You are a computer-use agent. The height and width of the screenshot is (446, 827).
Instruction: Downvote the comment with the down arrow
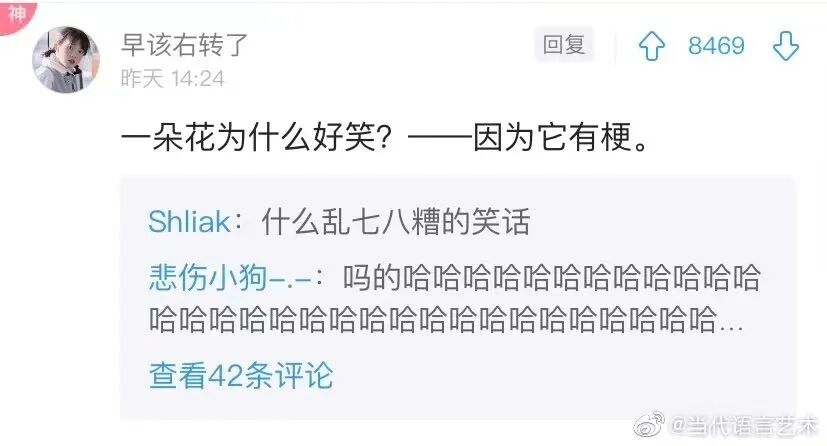[x=786, y=46]
